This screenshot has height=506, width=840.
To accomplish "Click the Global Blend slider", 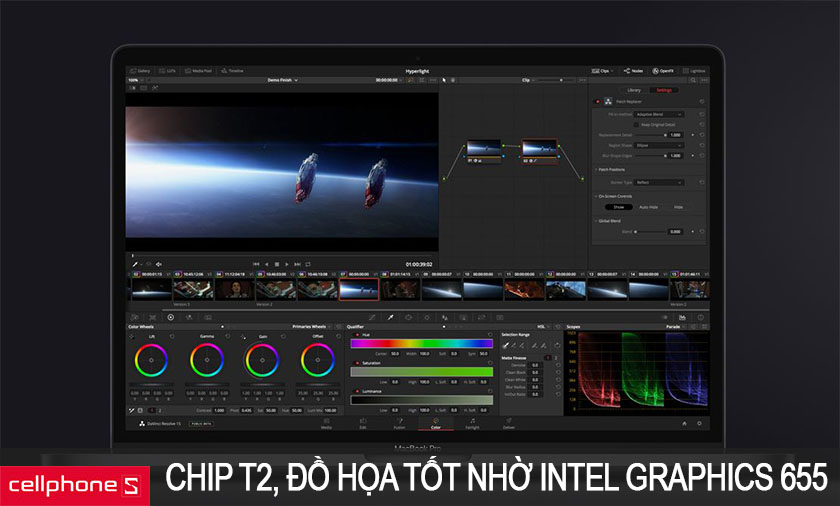I will [650, 232].
